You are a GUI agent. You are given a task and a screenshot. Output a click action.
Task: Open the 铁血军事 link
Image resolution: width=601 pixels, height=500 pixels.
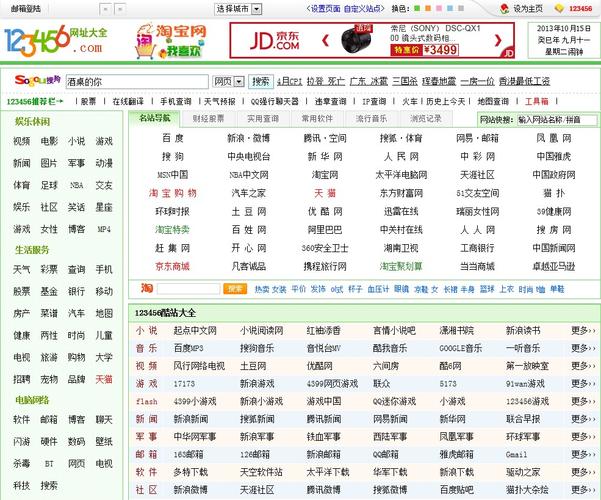(323, 437)
